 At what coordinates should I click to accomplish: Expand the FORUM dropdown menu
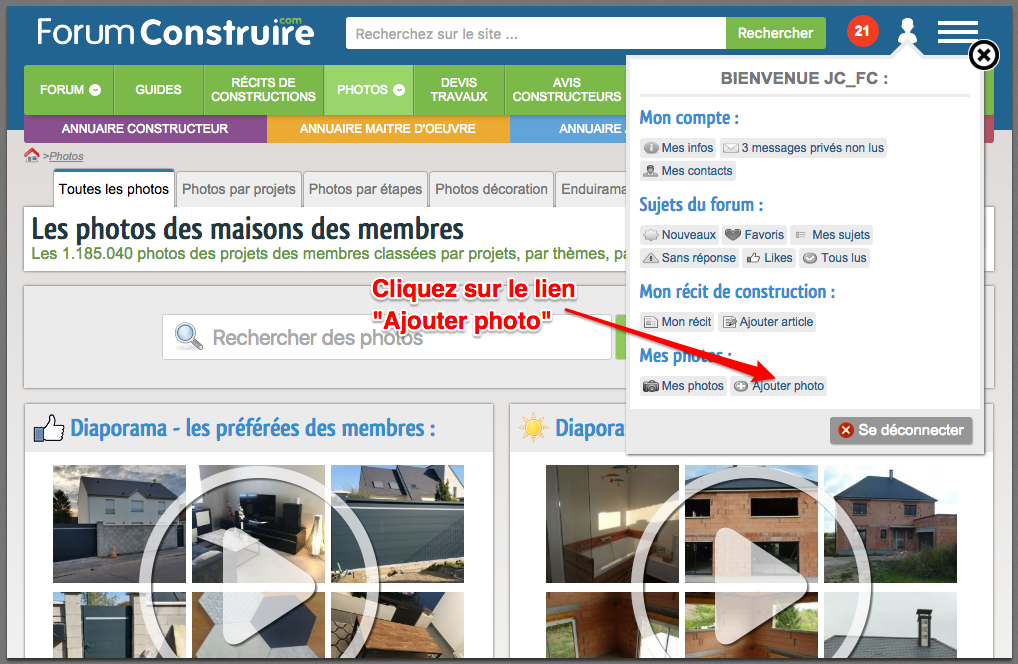[69, 90]
